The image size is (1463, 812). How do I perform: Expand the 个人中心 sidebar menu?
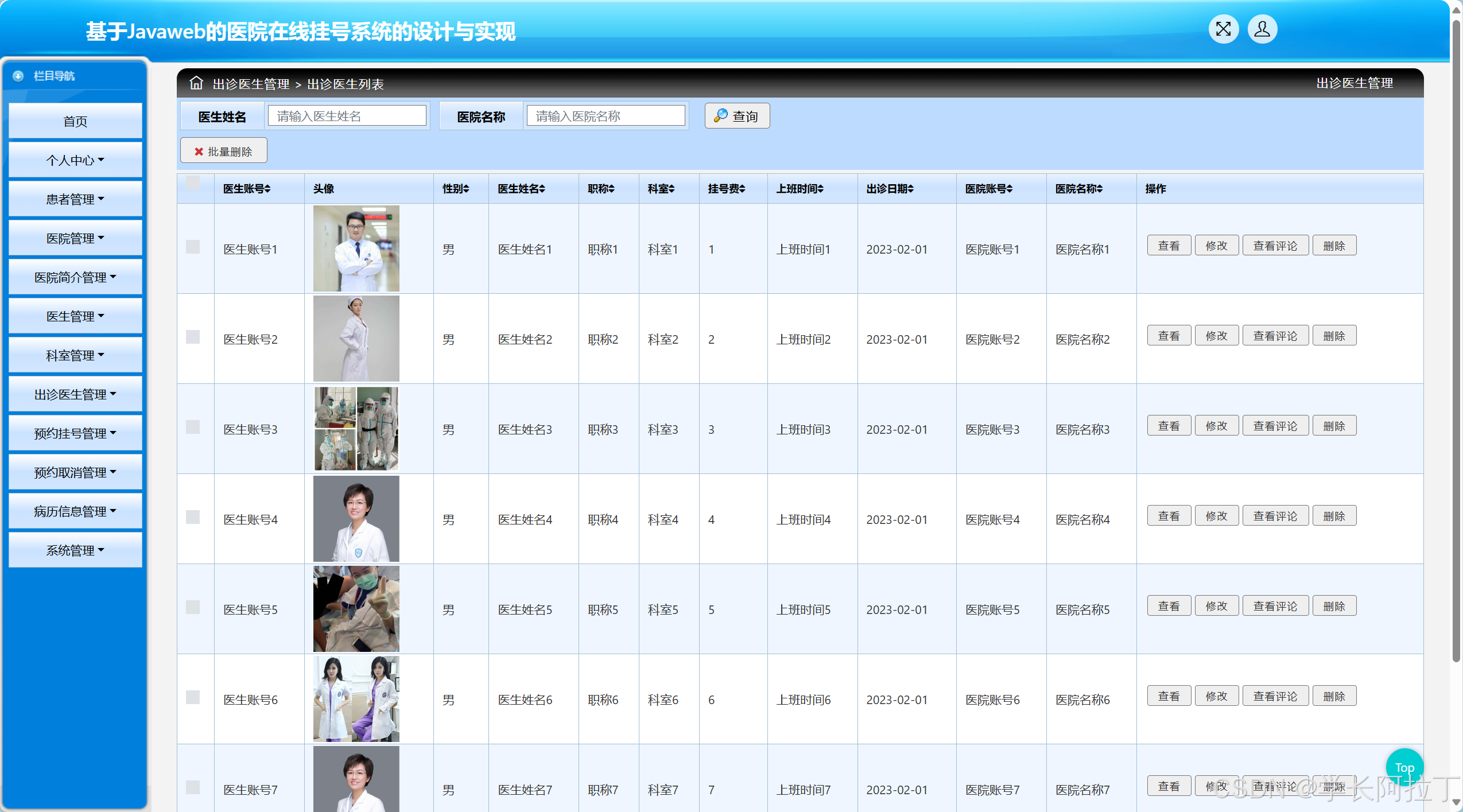(x=75, y=160)
